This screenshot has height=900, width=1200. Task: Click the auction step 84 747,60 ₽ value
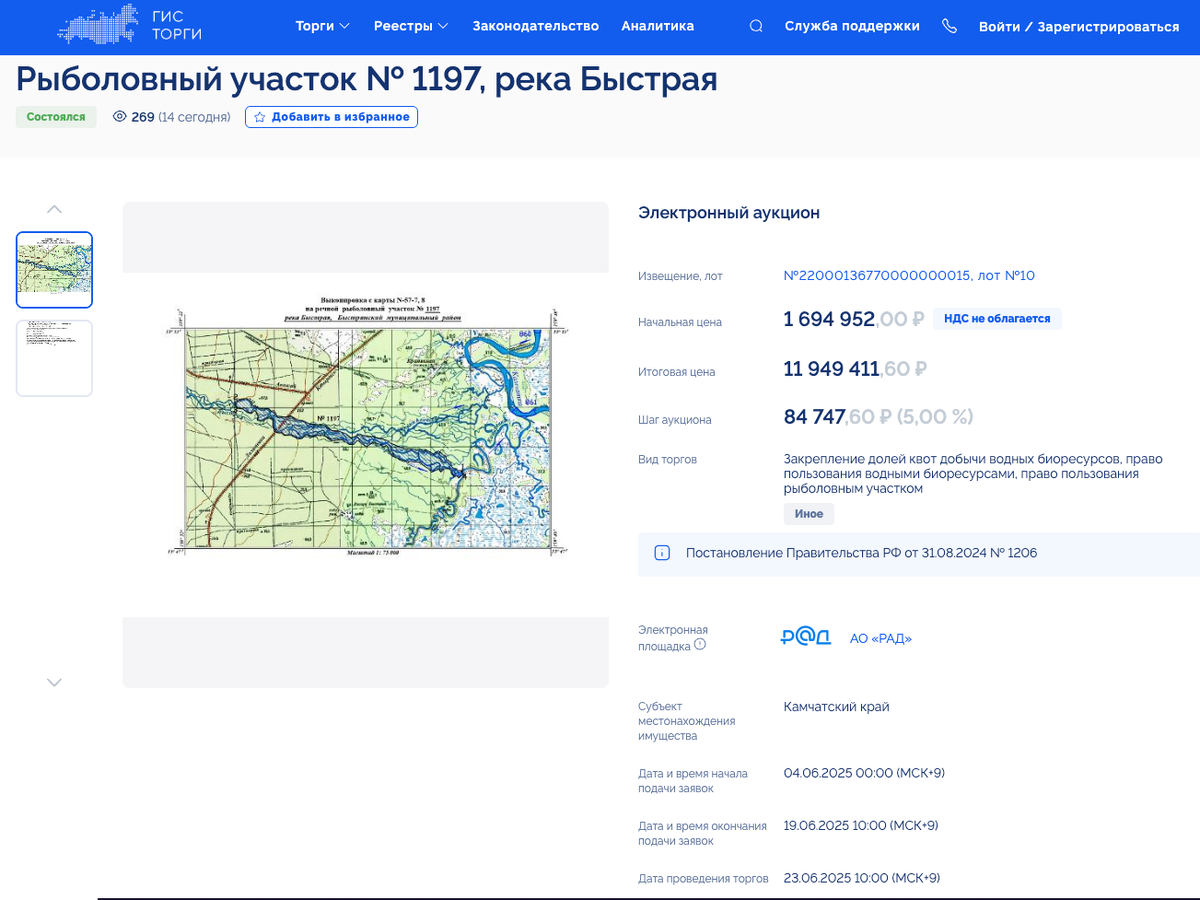878,417
